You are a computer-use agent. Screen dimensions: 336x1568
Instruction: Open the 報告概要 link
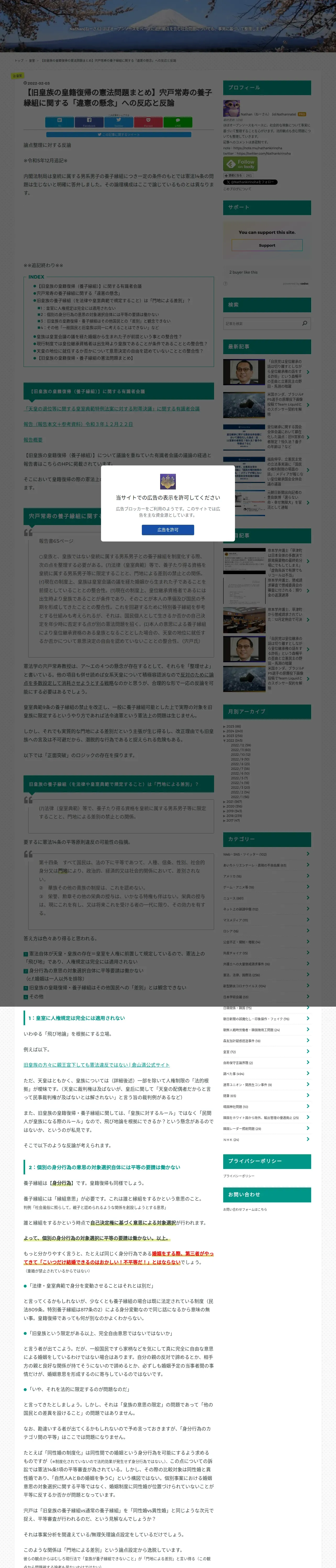[x=33, y=440]
